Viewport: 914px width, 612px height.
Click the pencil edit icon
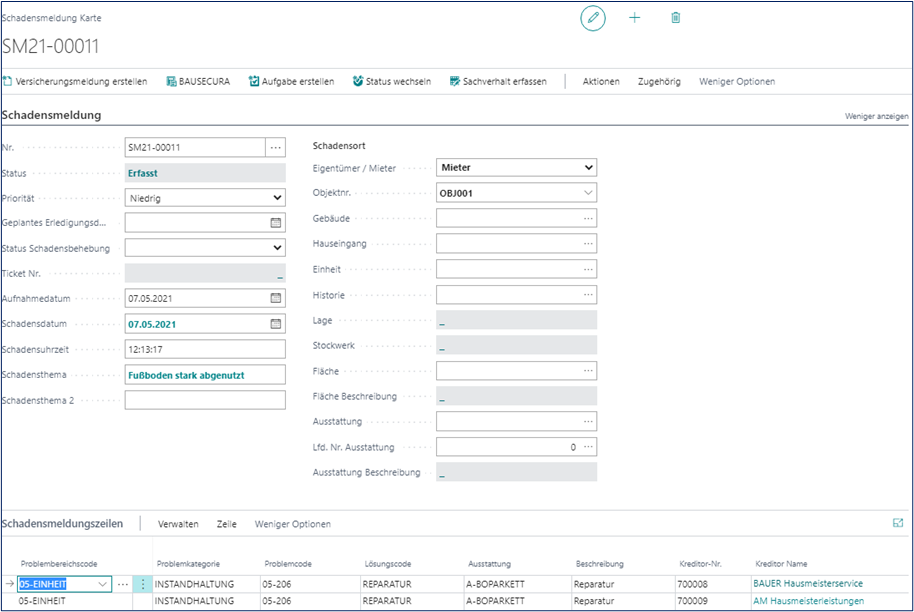593,18
